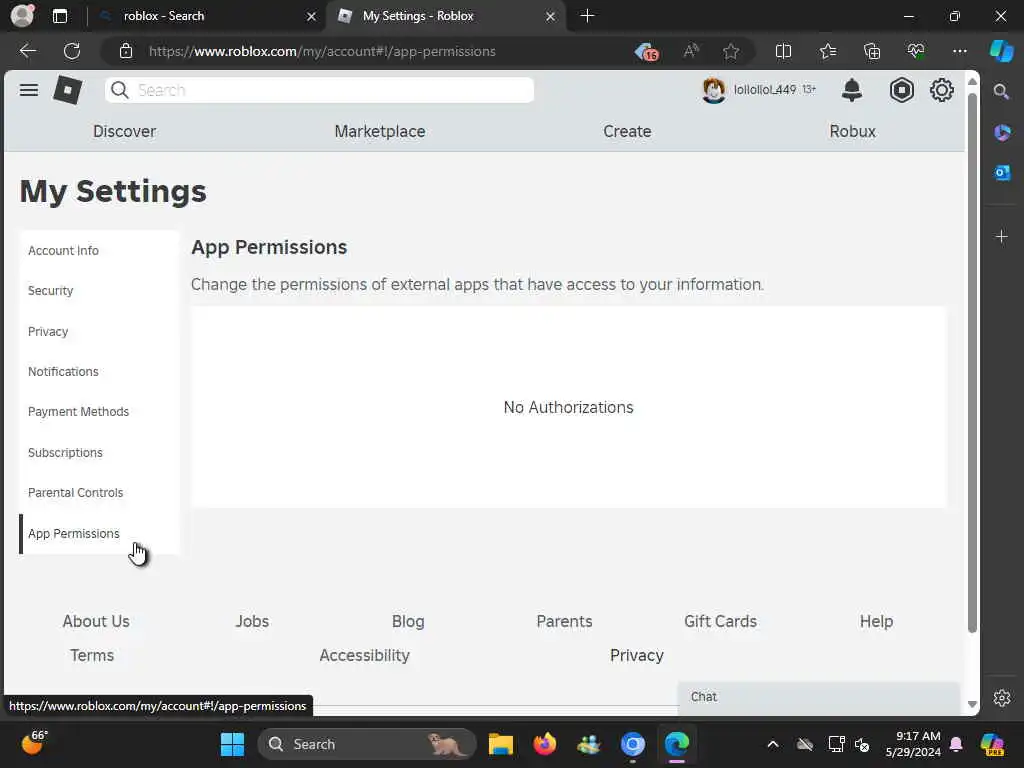Viewport: 1024px width, 768px height.
Task: Open File Explorer from the taskbar
Action: click(x=501, y=744)
